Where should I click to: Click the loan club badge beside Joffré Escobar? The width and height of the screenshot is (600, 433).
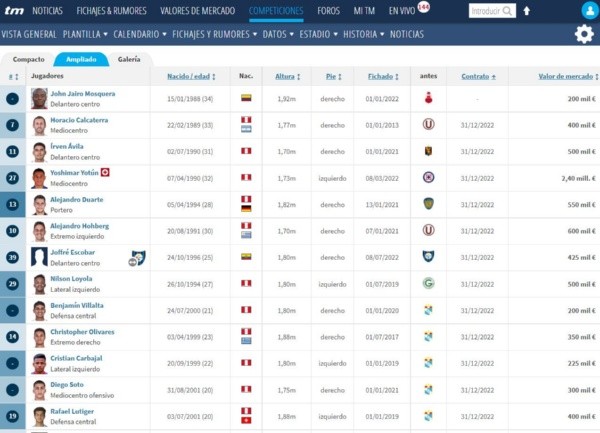(137, 258)
